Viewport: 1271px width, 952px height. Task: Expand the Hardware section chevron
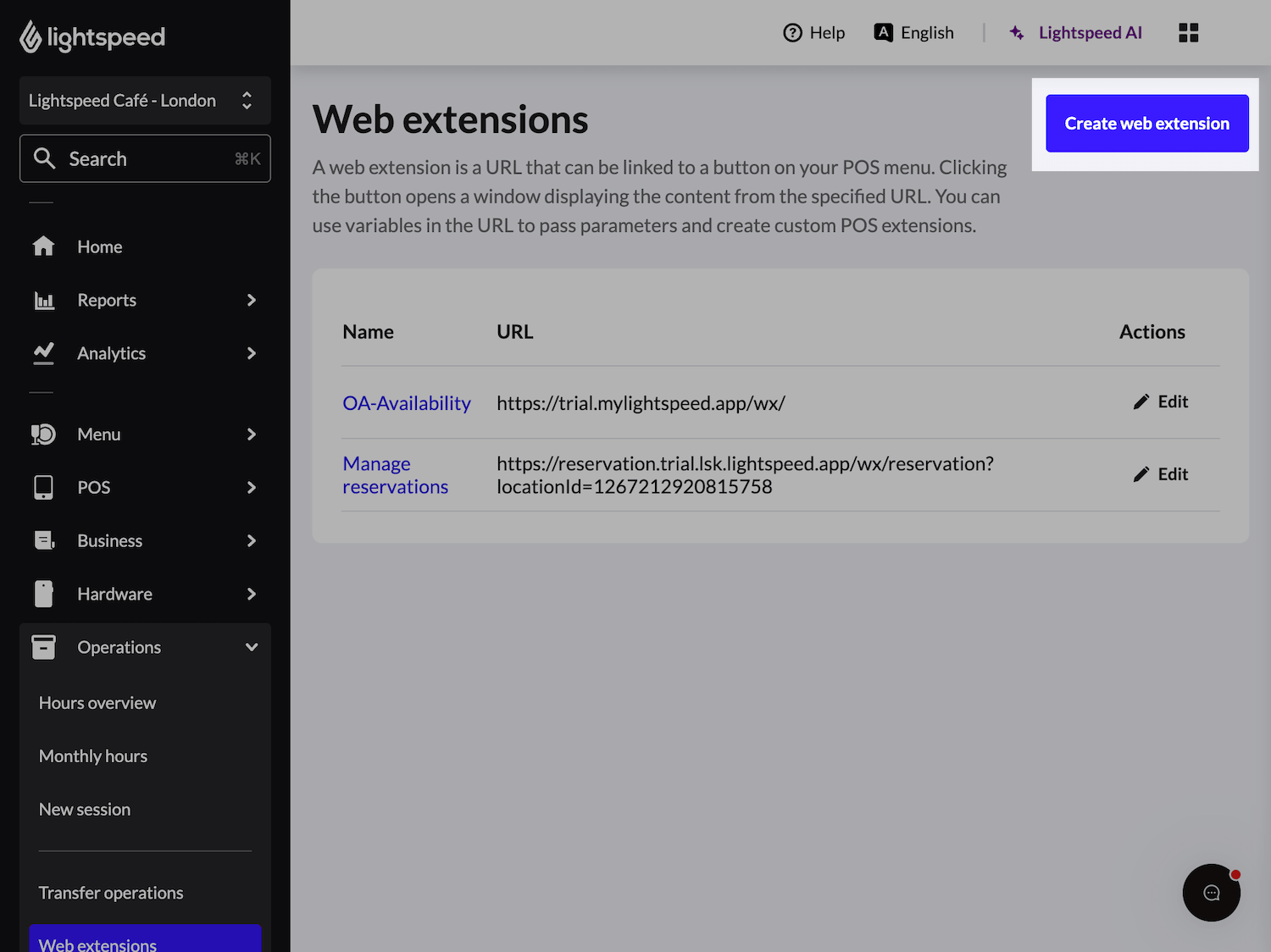click(x=252, y=594)
